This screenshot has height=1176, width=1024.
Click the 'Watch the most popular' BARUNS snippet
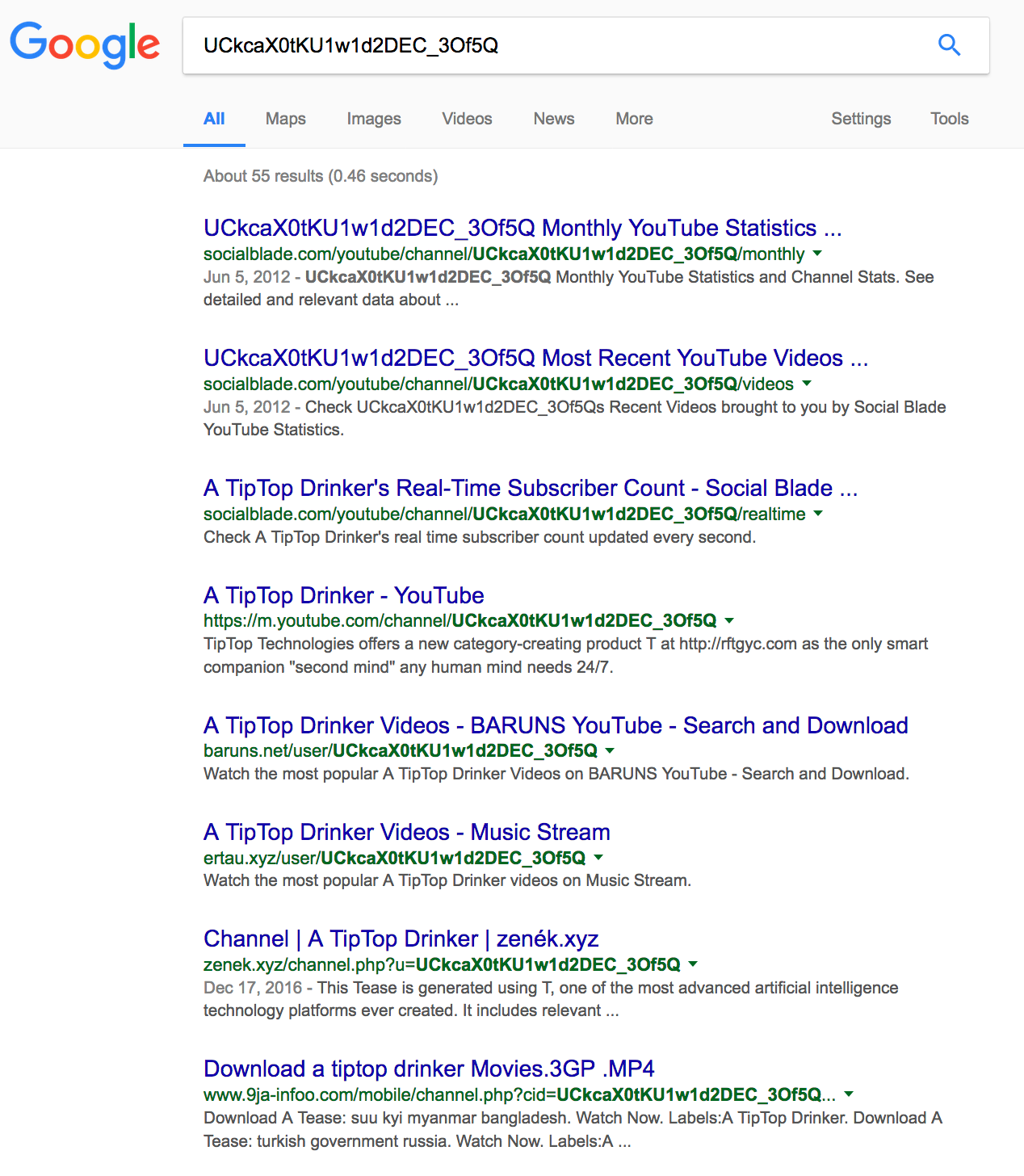(x=556, y=774)
